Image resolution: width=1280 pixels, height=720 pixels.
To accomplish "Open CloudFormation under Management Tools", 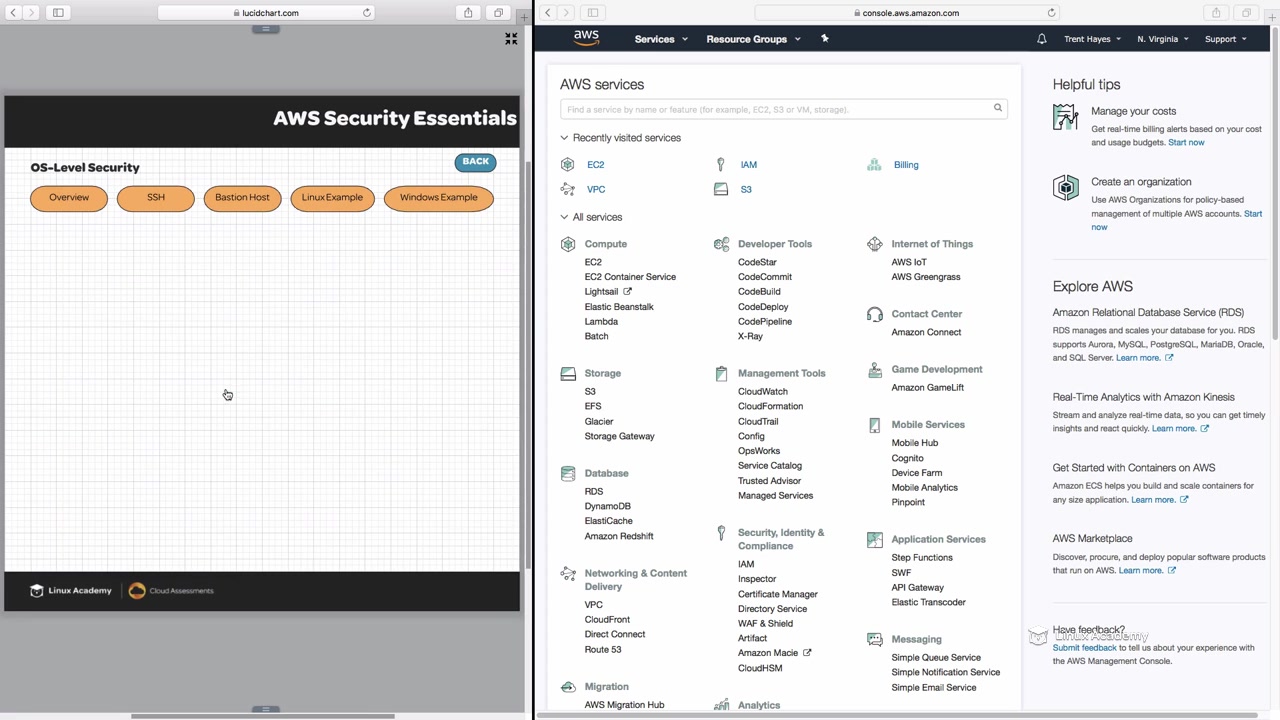I will click(x=770, y=406).
